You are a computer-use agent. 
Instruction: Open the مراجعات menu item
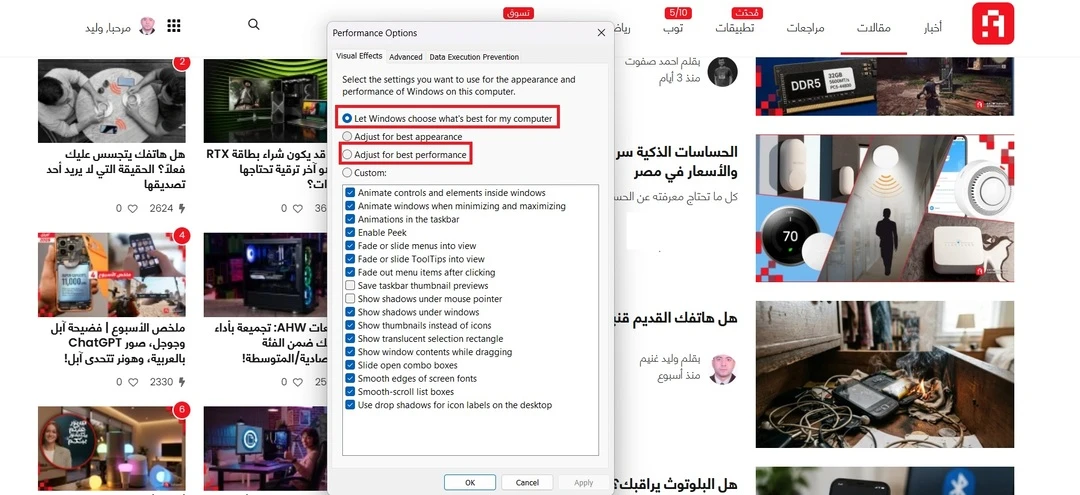pos(805,28)
